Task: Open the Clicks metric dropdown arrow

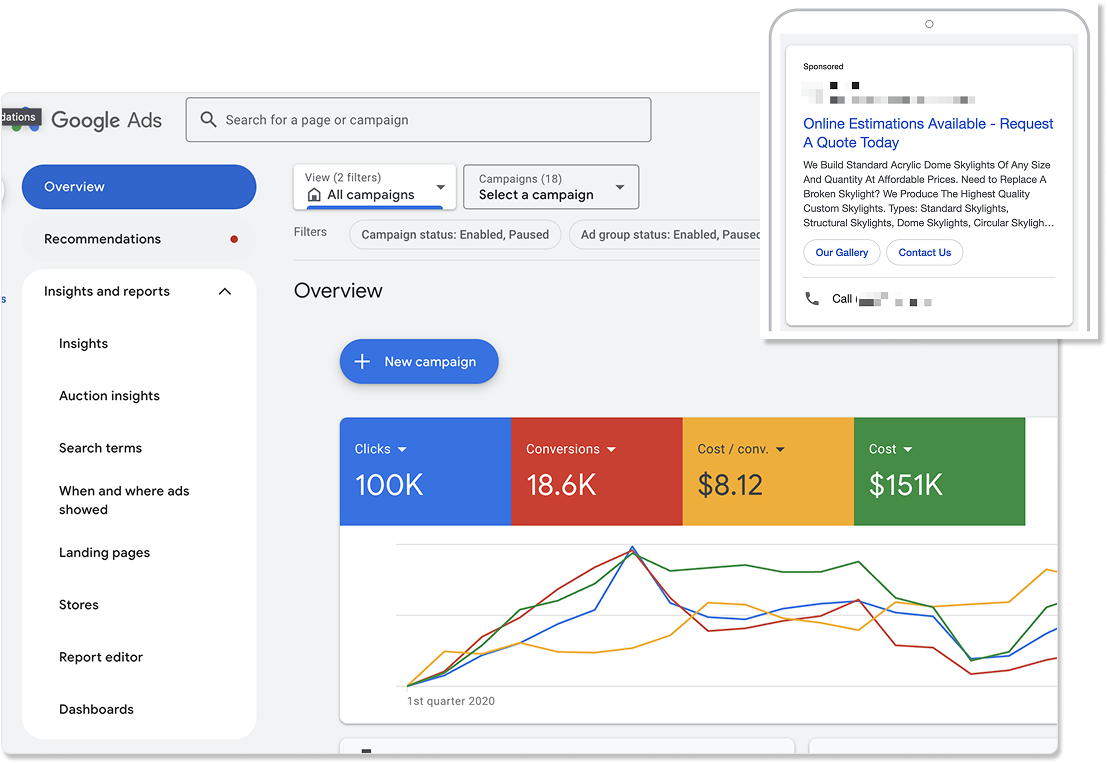Action: pyautogui.click(x=402, y=450)
